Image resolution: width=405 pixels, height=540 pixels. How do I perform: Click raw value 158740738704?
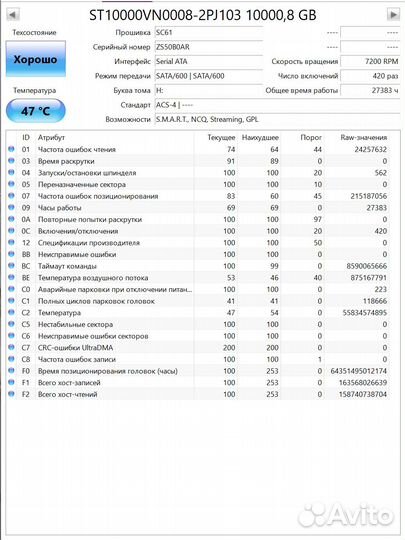363,394
